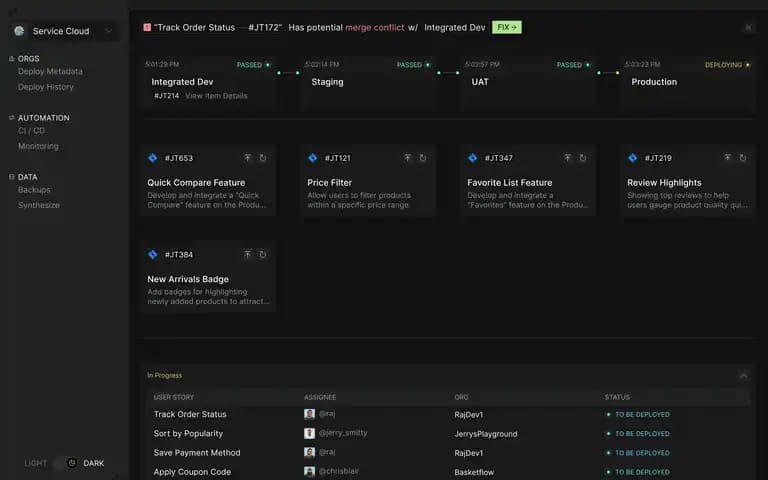This screenshot has height=480, width=768.
Task: Click refresh icon on #JT121 card
Action: (x=423, y=158)
